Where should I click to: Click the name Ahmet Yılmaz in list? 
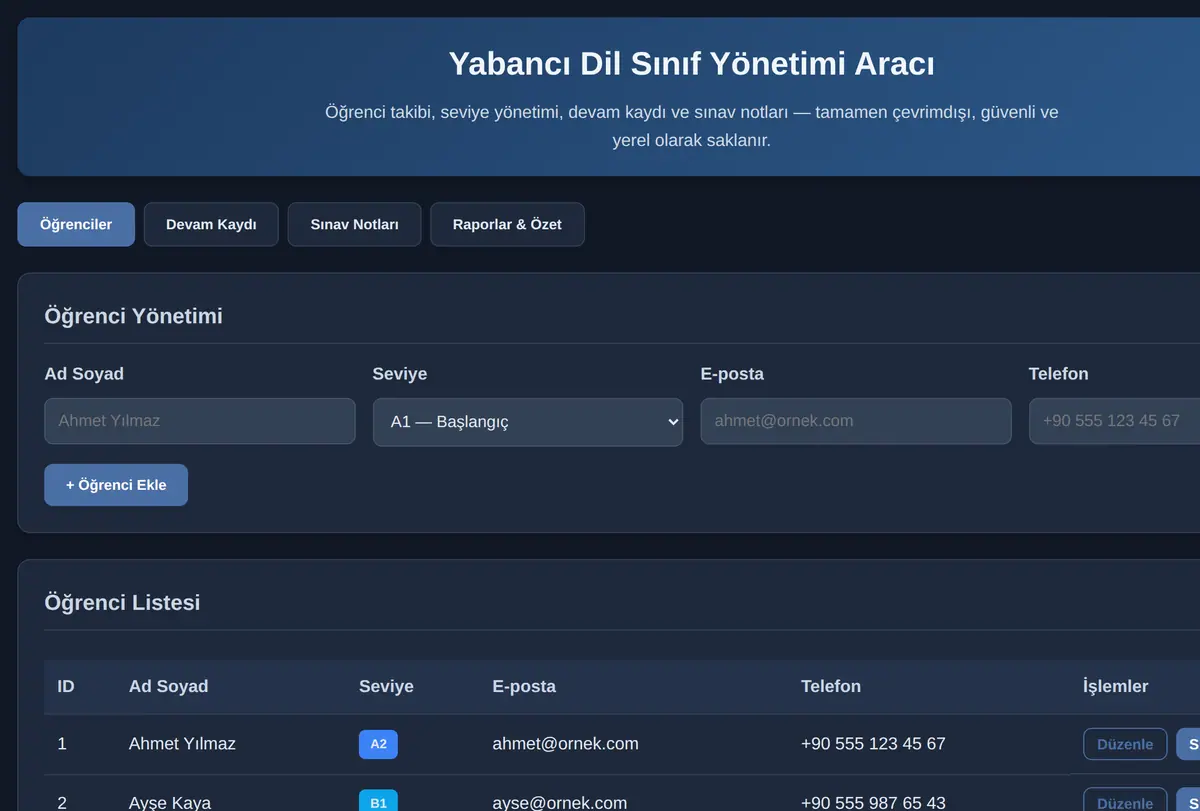182,744
